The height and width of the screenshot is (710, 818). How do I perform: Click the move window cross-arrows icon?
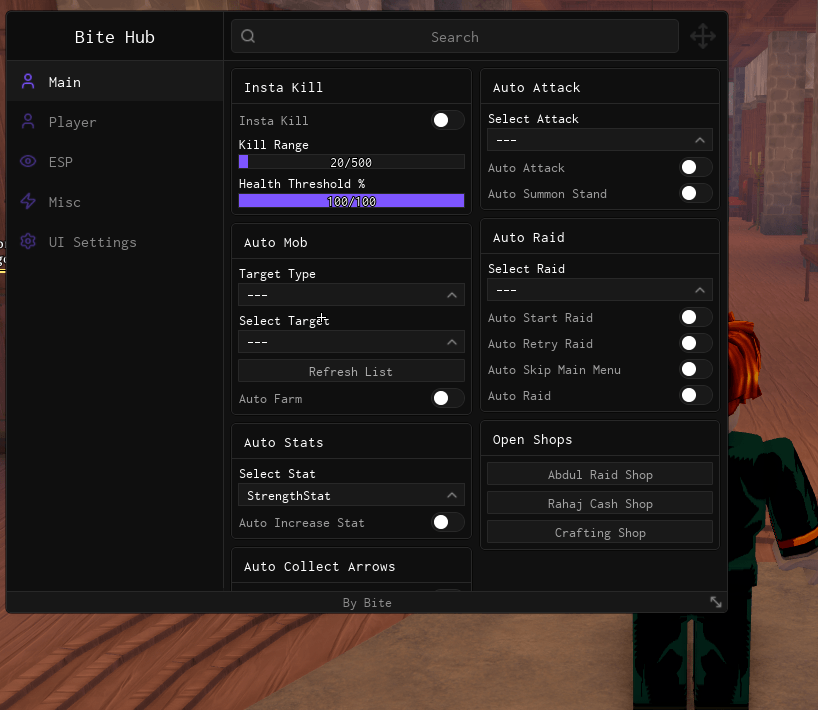703,37
